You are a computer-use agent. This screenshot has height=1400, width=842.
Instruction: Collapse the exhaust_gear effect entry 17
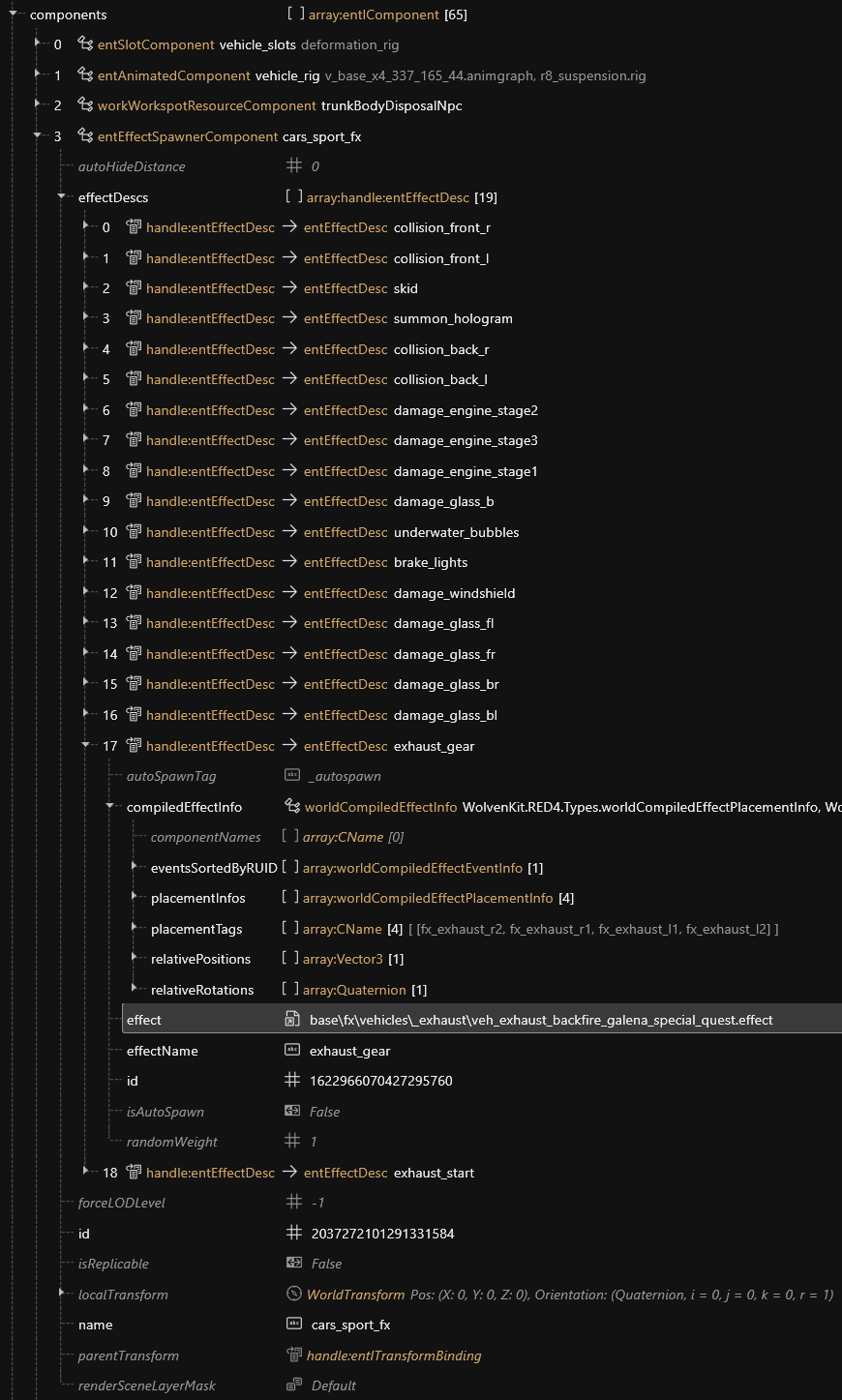[86, 746]
